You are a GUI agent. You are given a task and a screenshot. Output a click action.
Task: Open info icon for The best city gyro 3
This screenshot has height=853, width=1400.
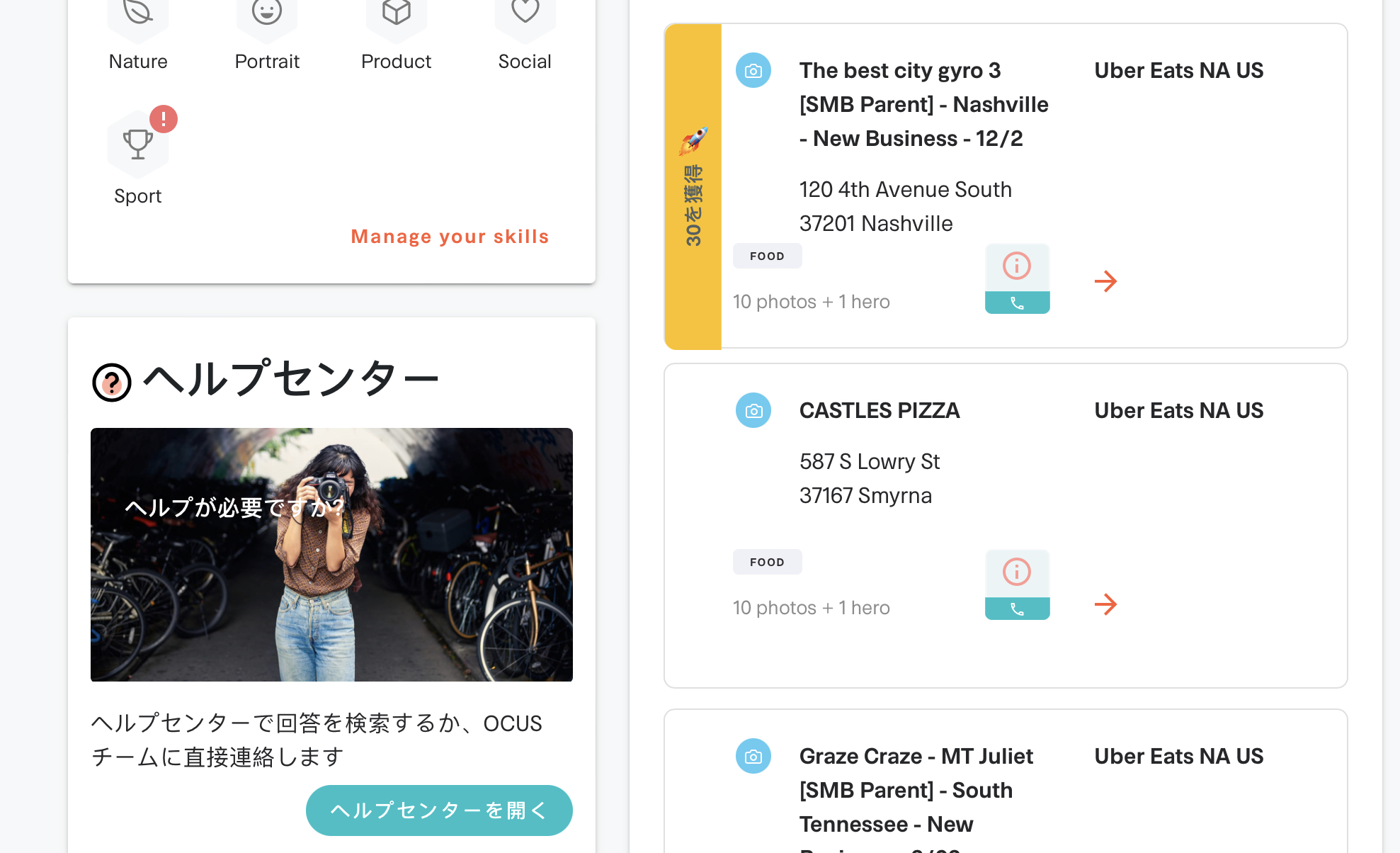click(x=1017, y=266)
